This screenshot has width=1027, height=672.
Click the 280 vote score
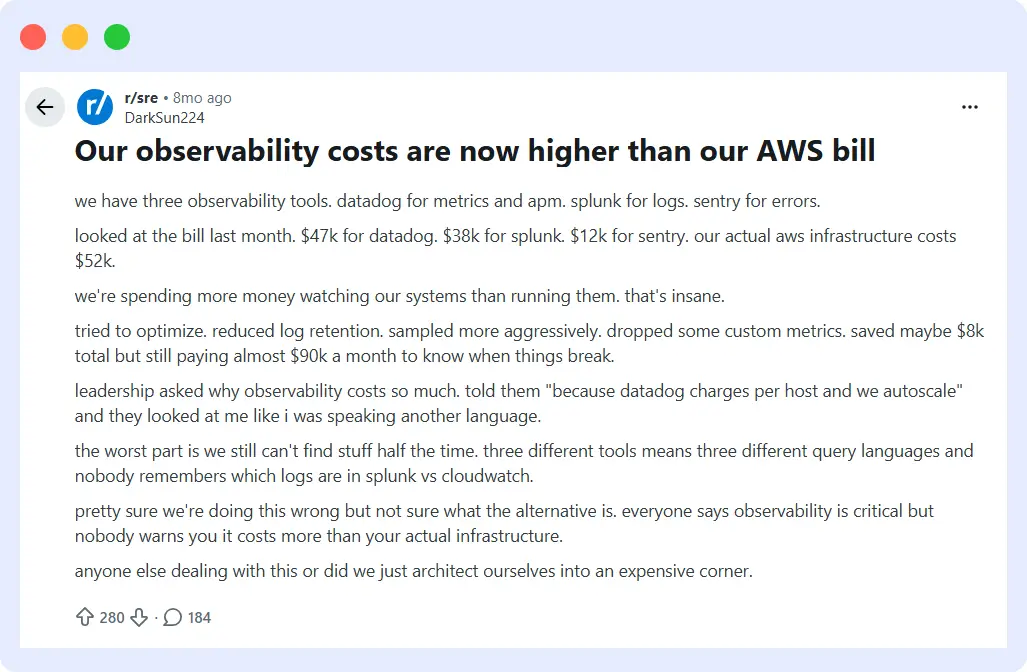click(112, 618)
